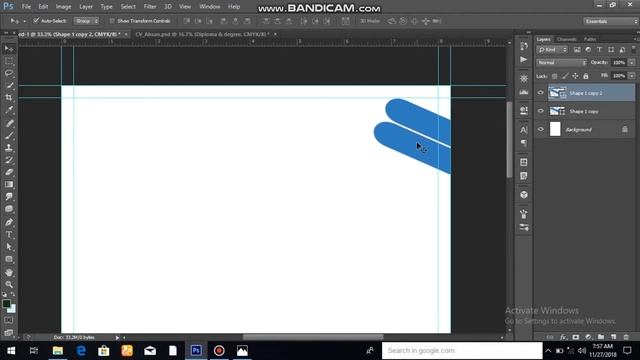Open the Actions panel play icon

[x=524, y=60]
